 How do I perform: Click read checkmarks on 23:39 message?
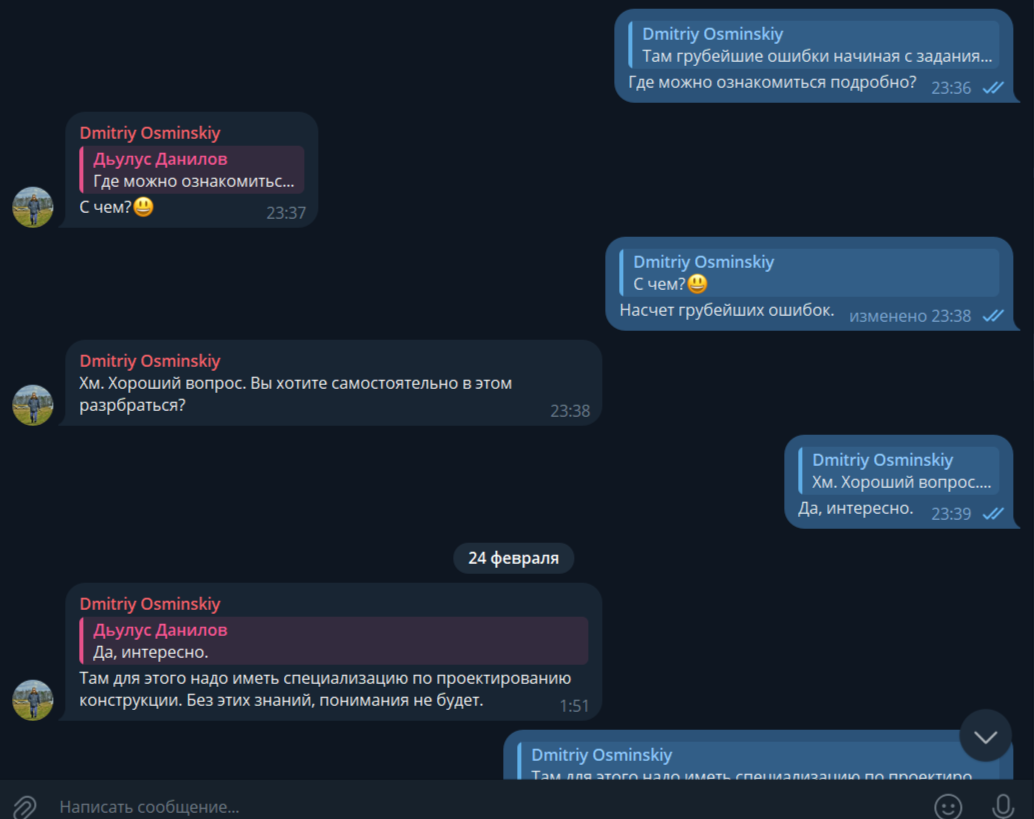tap(993, 514)
